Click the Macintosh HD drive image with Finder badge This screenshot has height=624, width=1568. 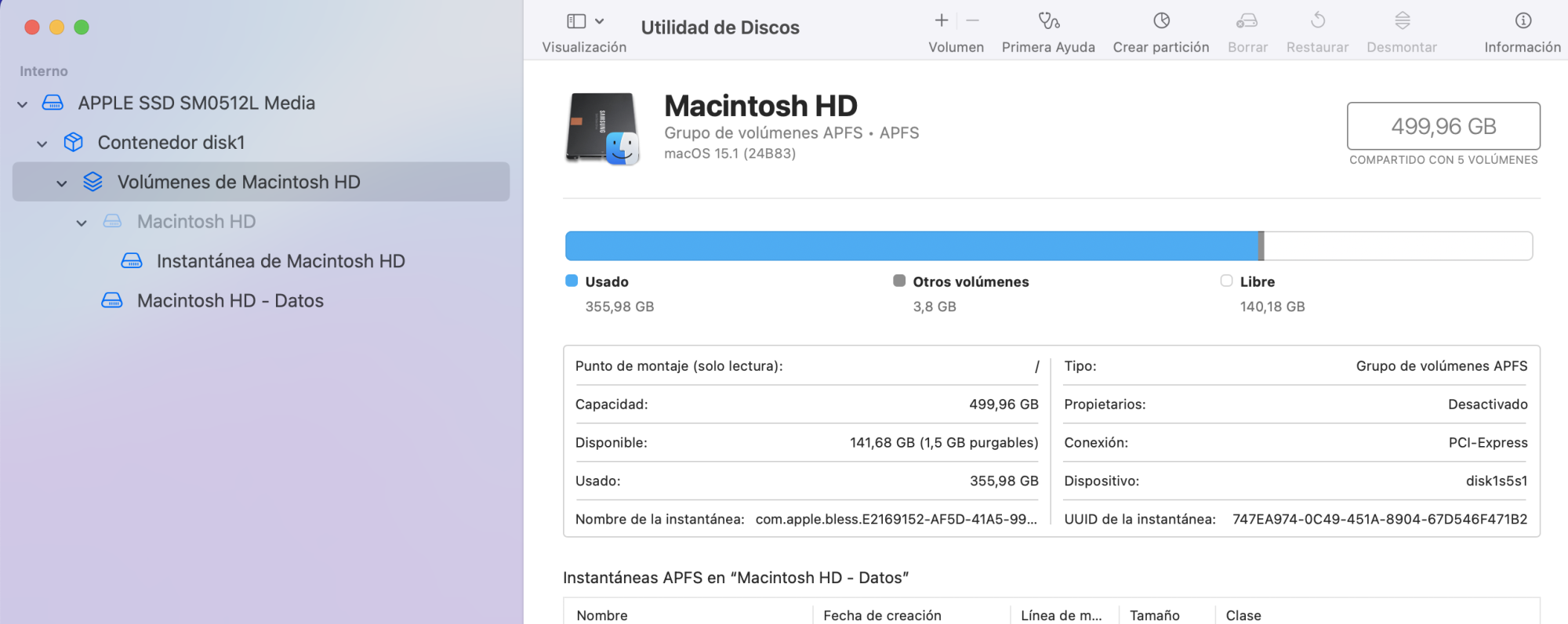(x=602, y=129)
